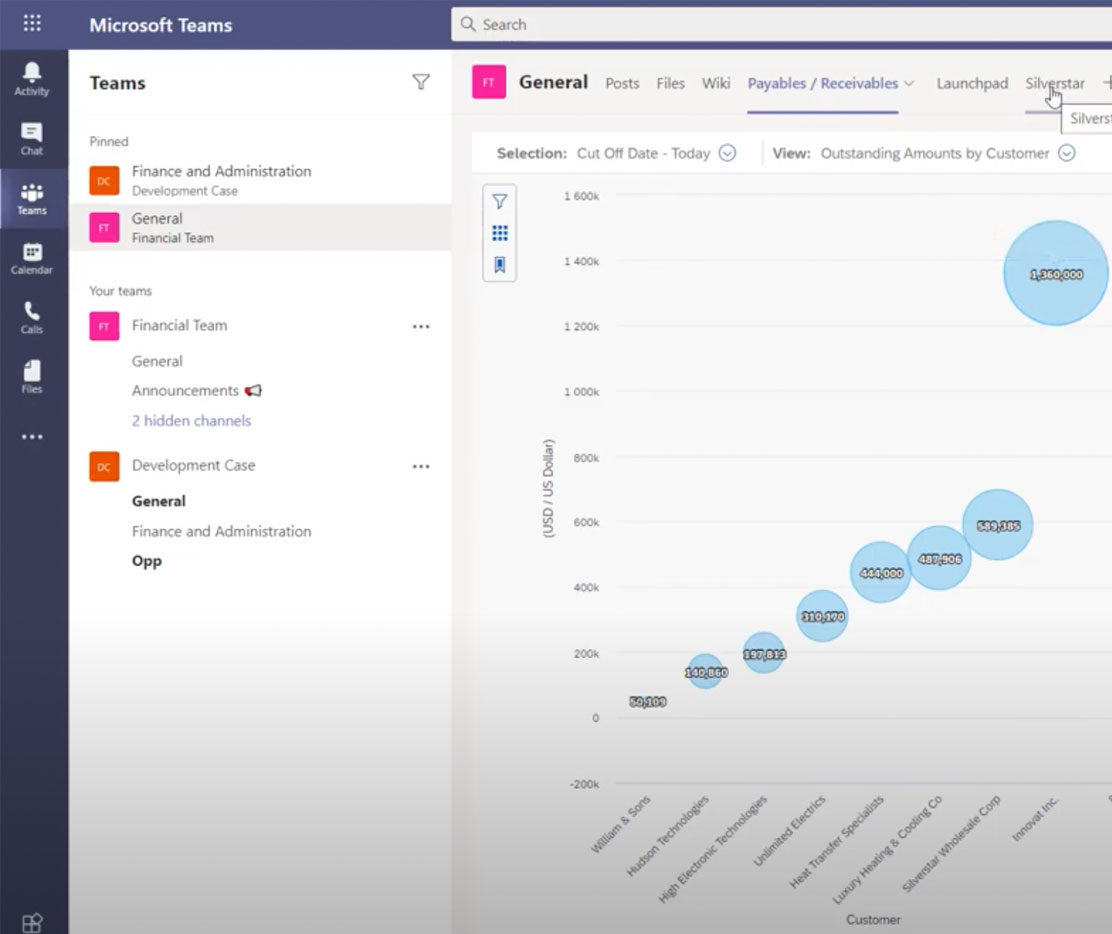Open the Apps store icon at bottom
This screenshot has height=934, width=1112.
pyautogui.click(x=32, y=923)
